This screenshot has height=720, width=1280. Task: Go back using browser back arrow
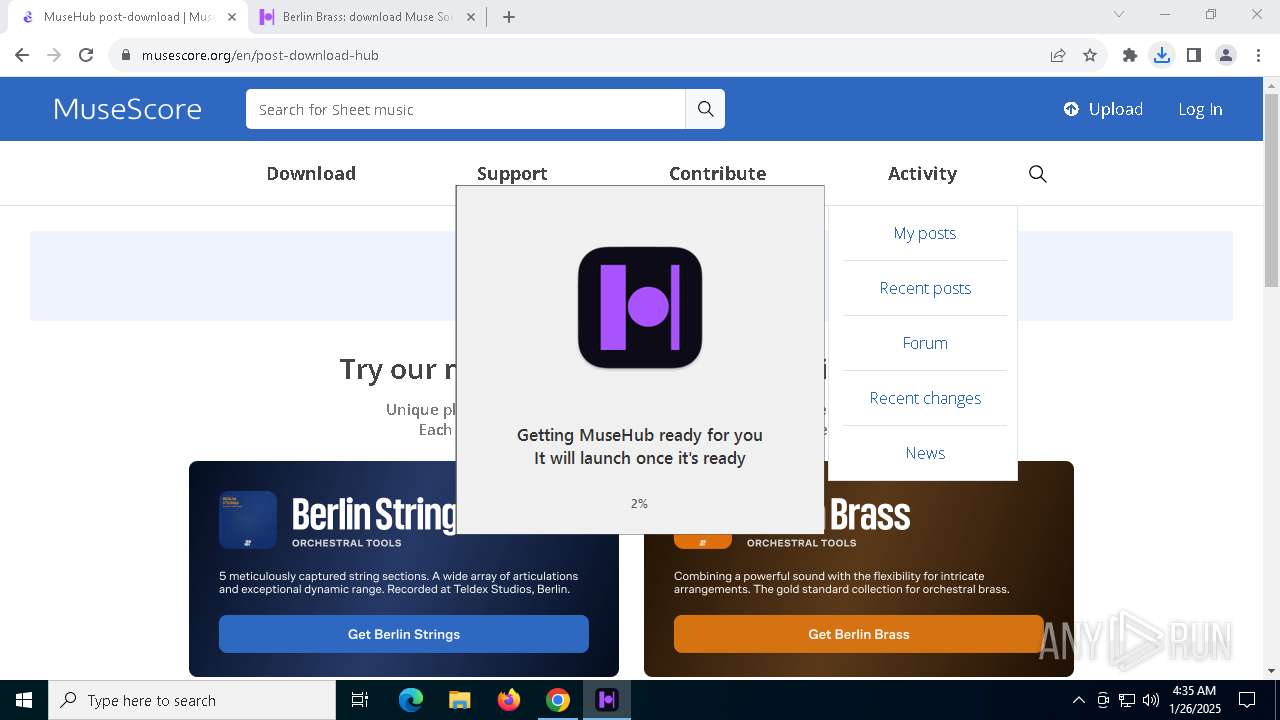(22, 55)
